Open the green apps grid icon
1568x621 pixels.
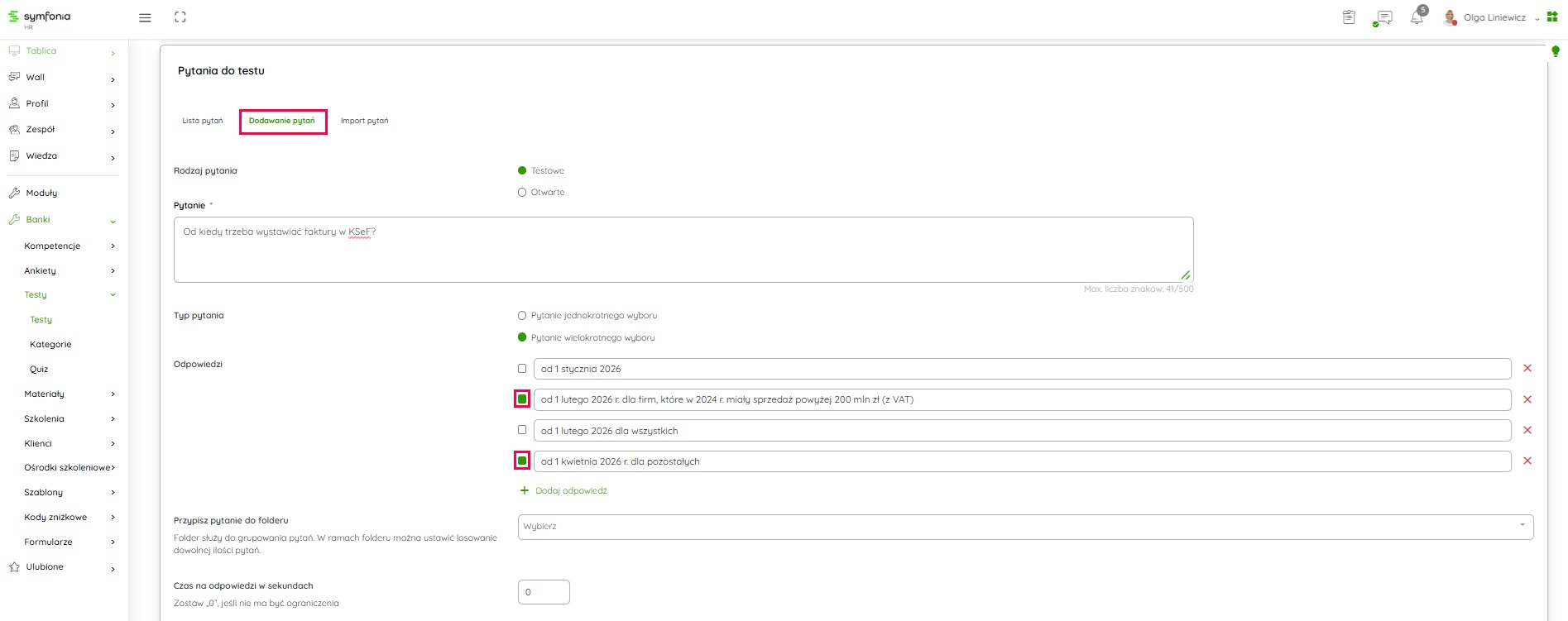(1552, 17)
